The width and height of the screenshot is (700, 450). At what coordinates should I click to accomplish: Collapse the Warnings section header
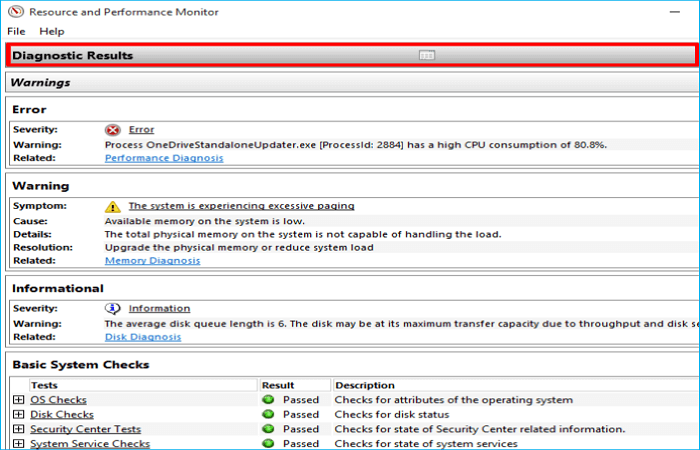click(40, 82)
